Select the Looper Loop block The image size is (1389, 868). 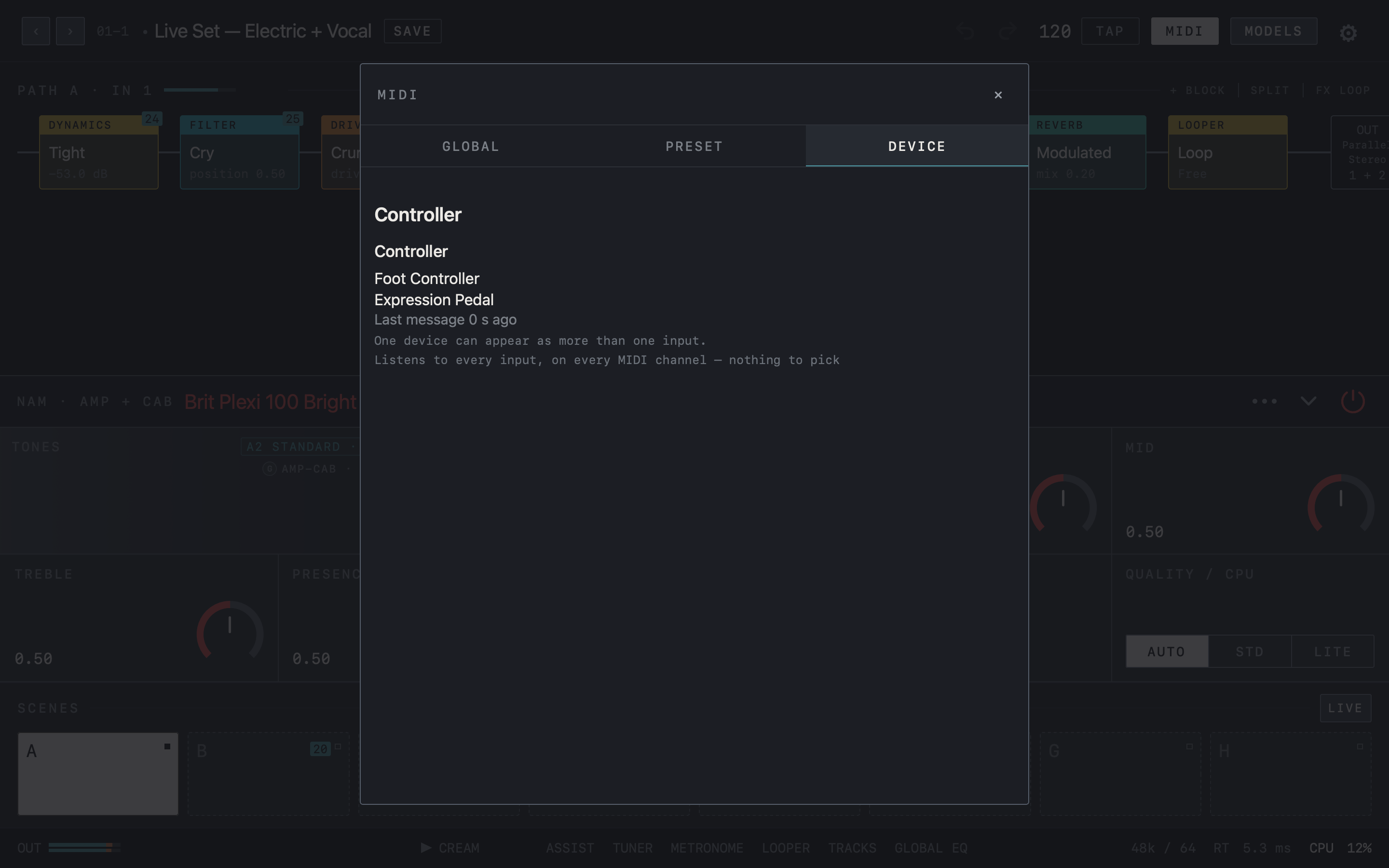1227,152
